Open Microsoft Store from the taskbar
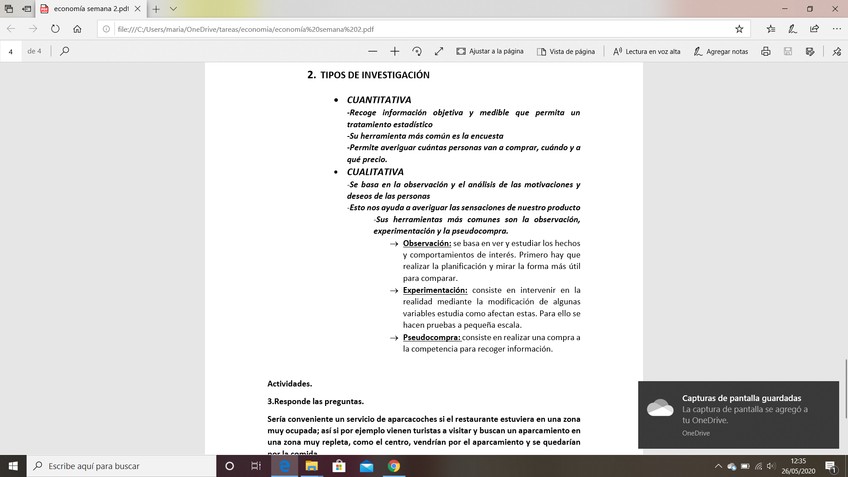 click(x=339, y=466)
